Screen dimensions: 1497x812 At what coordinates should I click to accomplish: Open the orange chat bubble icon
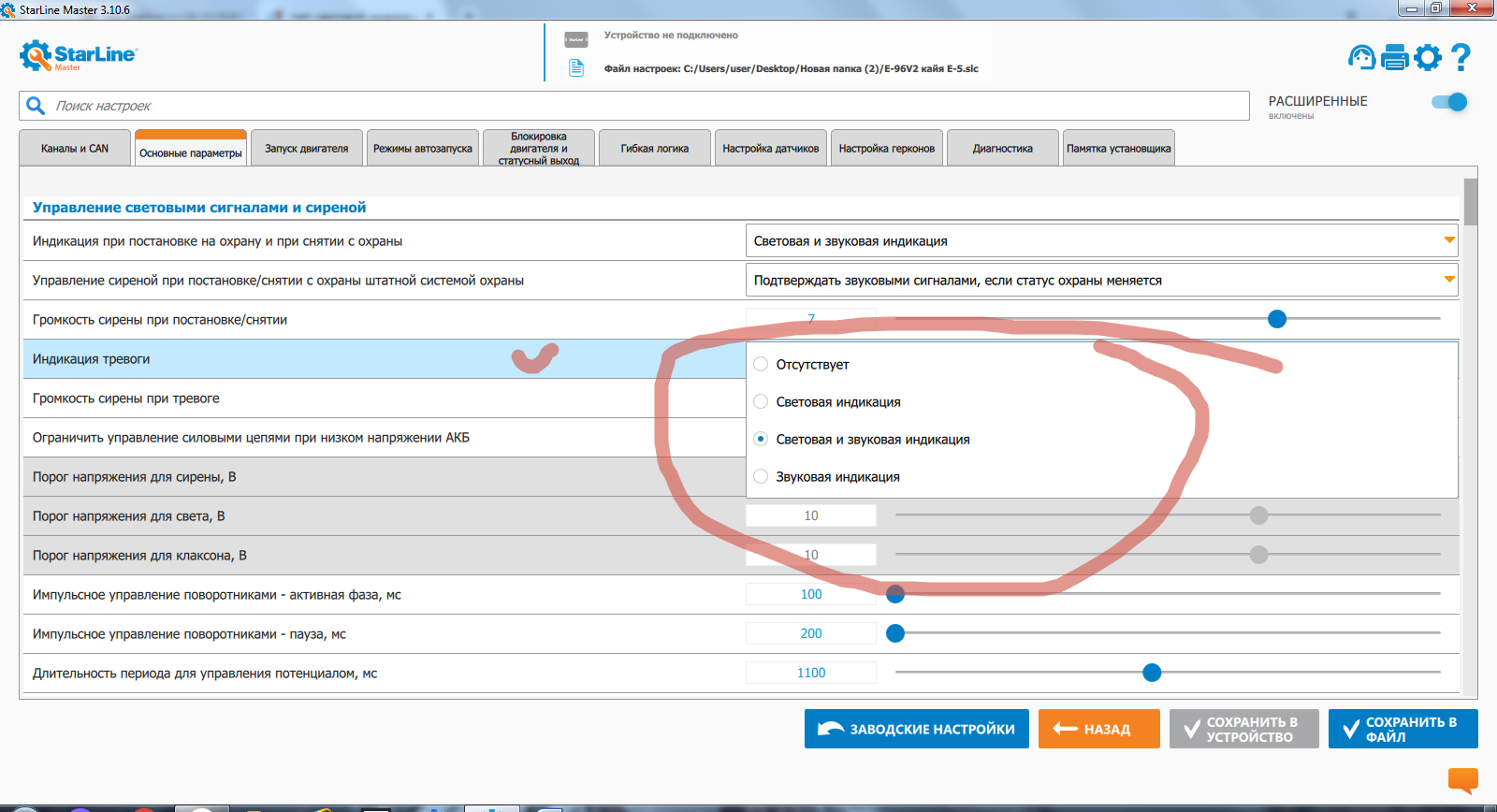(1462, 779)
